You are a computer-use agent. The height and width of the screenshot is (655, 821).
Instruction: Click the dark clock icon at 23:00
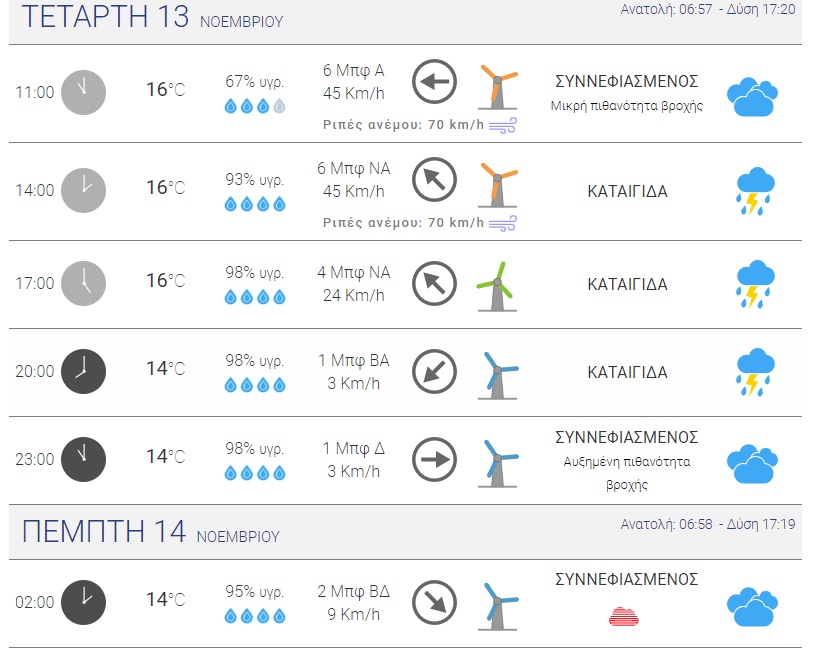point(83,459)
